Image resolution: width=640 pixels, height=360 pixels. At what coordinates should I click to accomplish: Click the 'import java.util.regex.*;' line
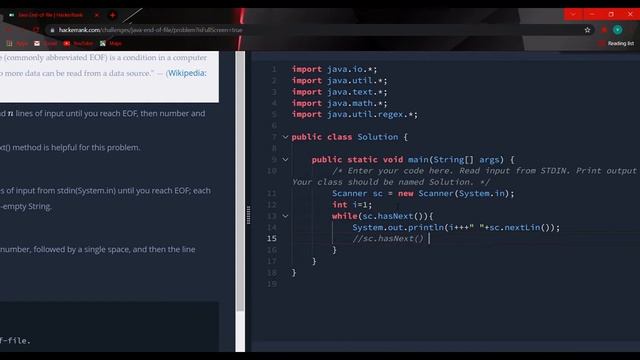point(355,114)
